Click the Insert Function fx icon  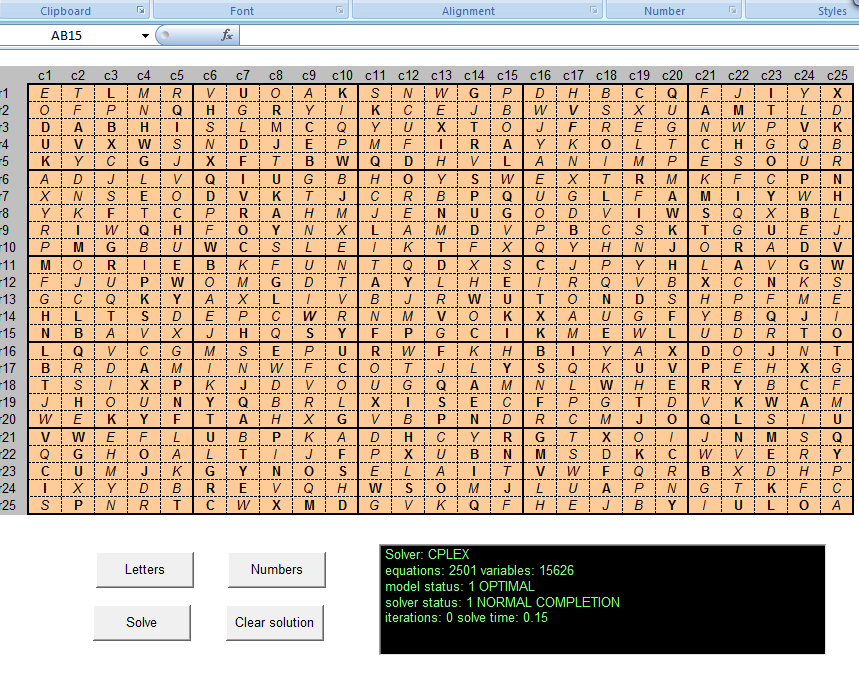click(227, 35)
